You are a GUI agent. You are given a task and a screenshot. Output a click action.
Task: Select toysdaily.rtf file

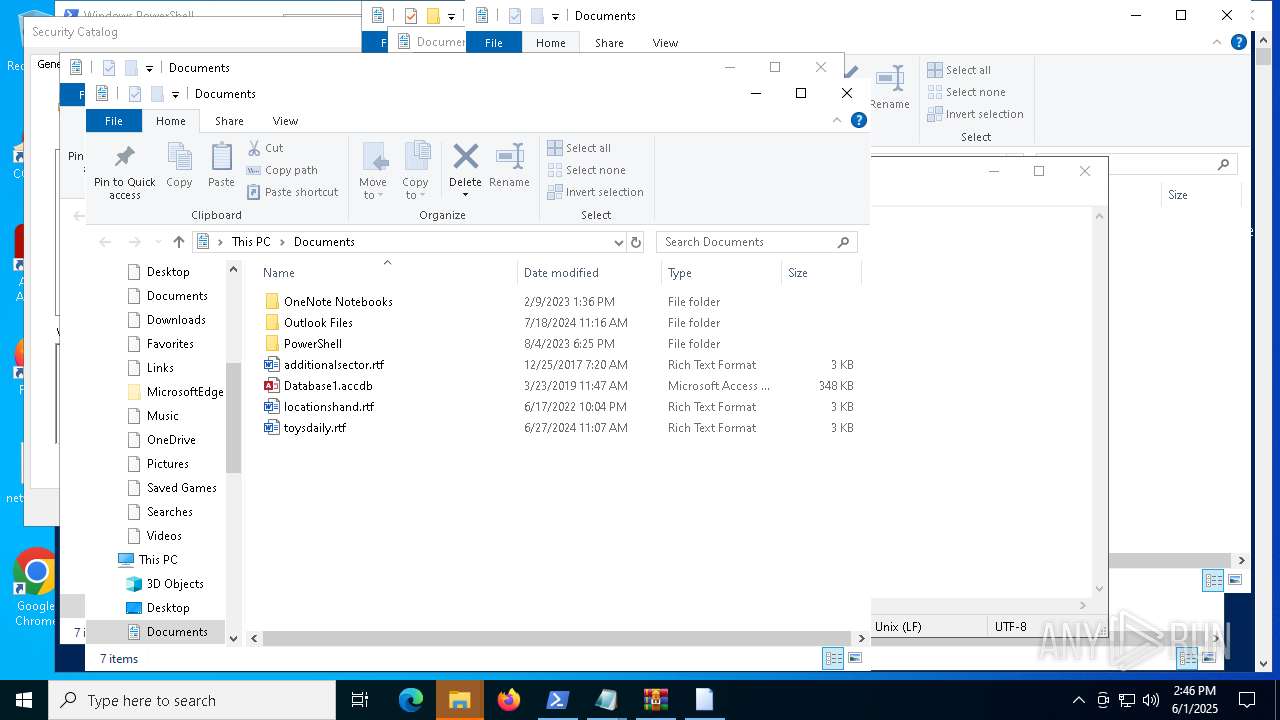click(315, 428)
